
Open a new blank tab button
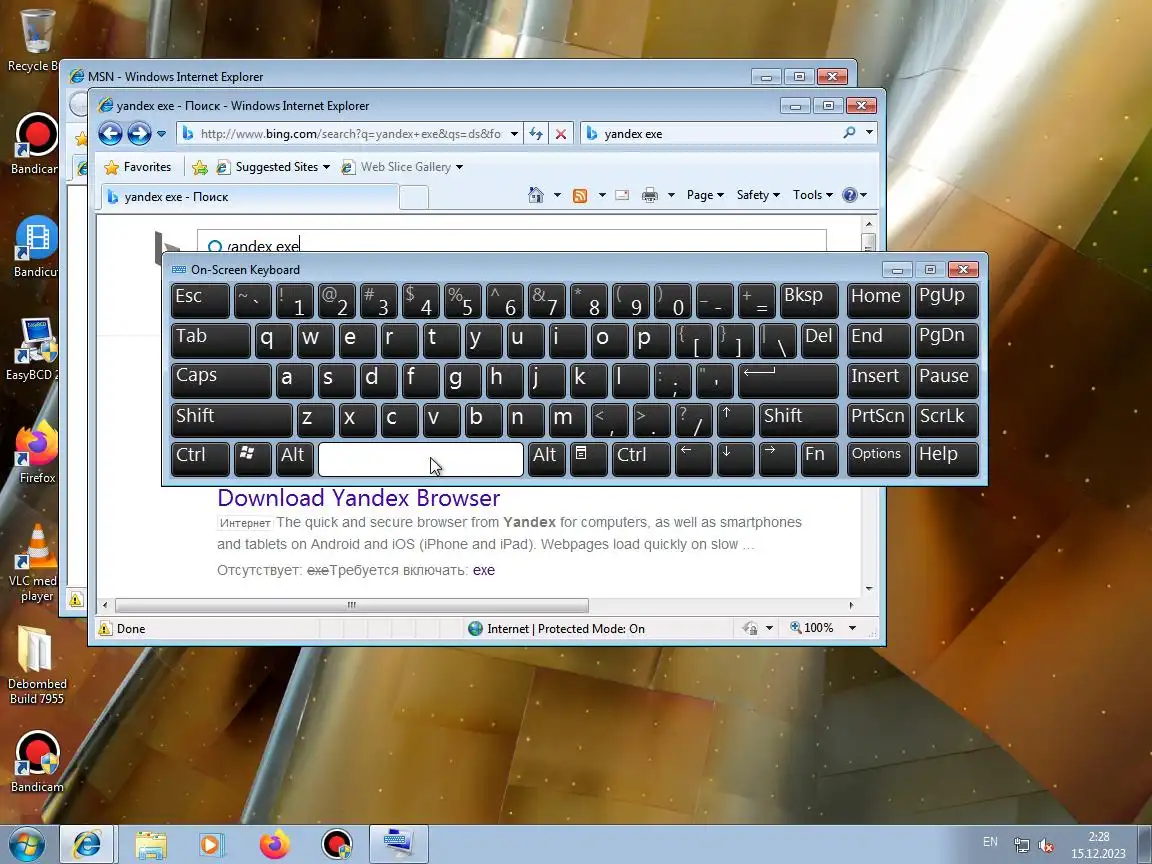414,197
